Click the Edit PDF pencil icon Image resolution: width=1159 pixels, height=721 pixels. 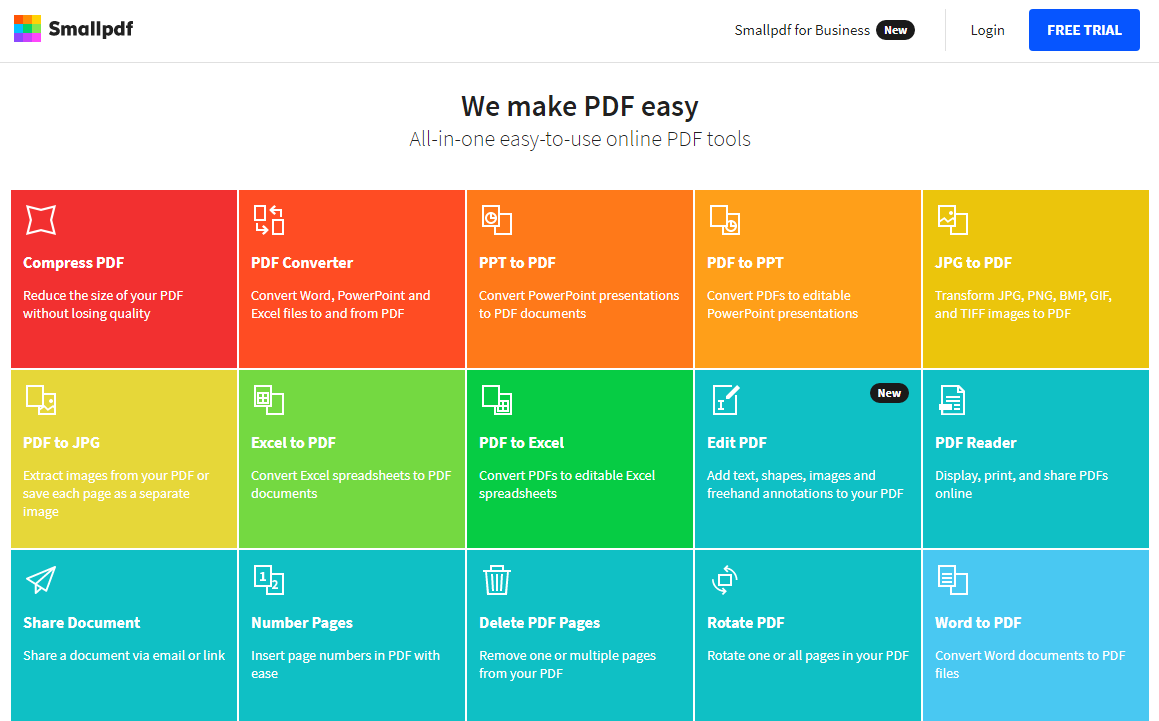(725, 400)
